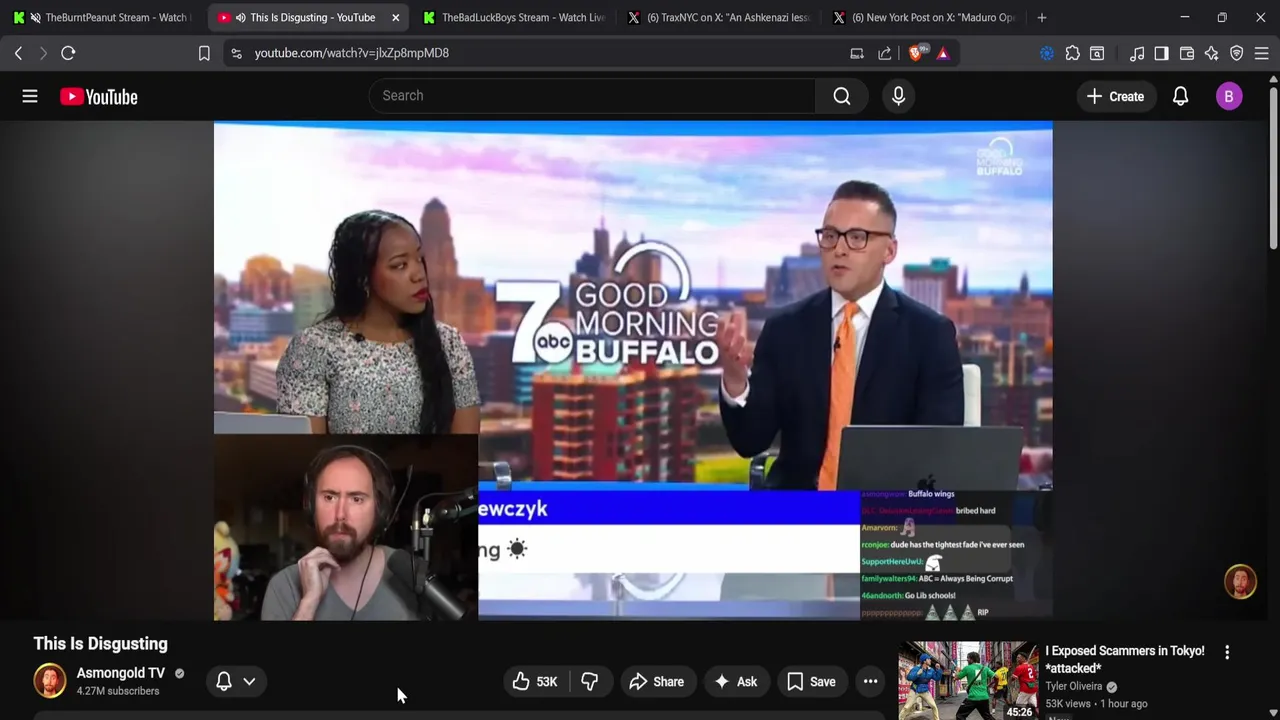Open the Brave Rewards triangle icon

point(943,53)
